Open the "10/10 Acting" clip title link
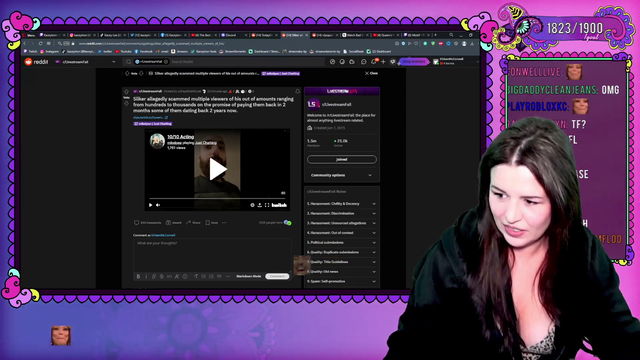The width and height of the screenshot is (640, 360). [180, 137]
